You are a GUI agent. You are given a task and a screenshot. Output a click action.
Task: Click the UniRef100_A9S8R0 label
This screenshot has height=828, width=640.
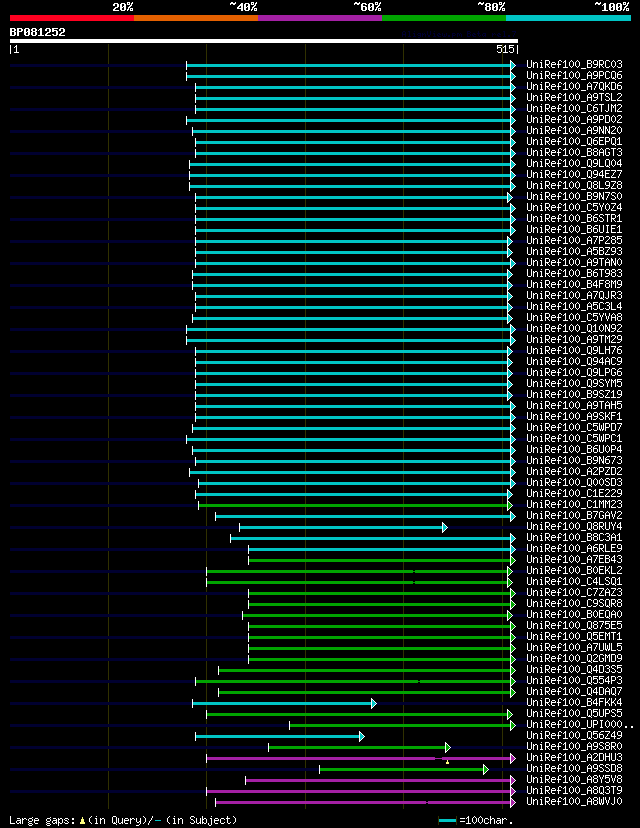[x=574, y=746]
